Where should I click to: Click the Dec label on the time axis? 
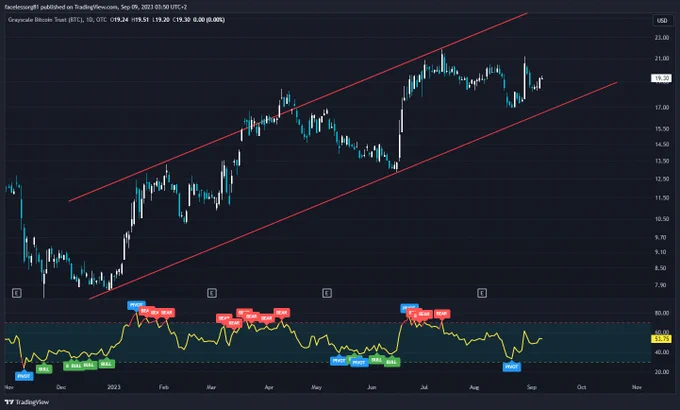click(x=61, y=387)
